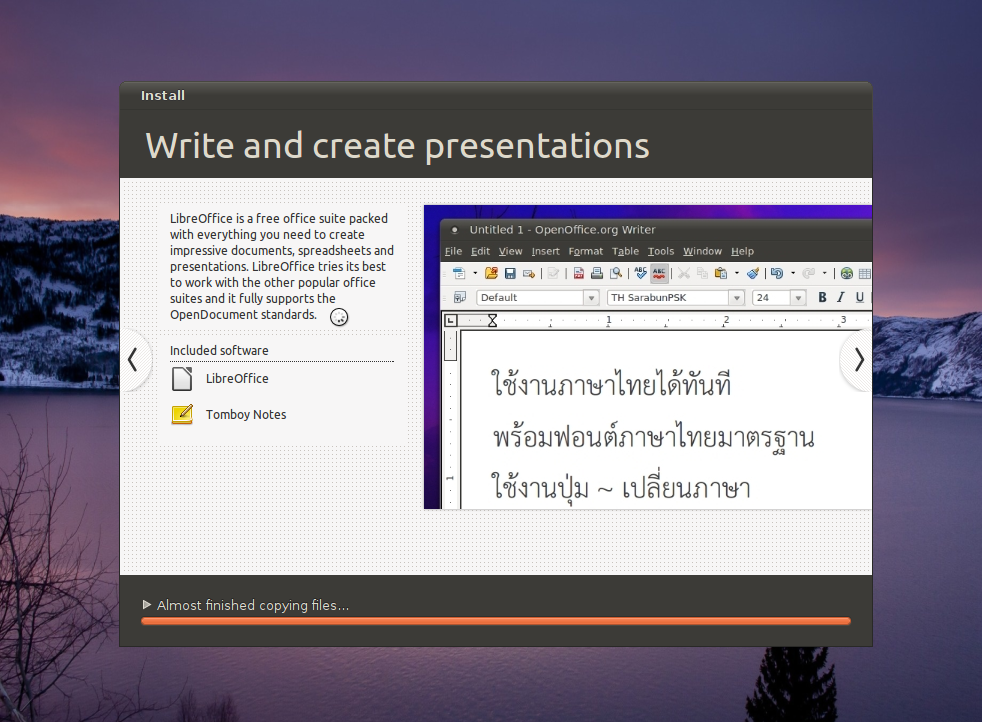Open the Undo history dropdown arrow
Viewport: 982px width, 722px height.
[x=793, y=273]
